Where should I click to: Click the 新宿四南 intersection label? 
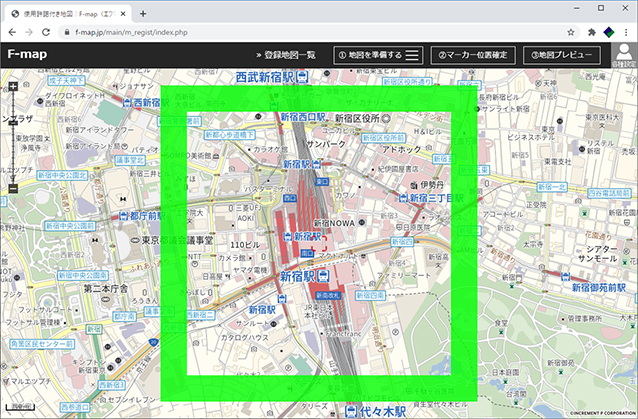[x=371, y=296]
